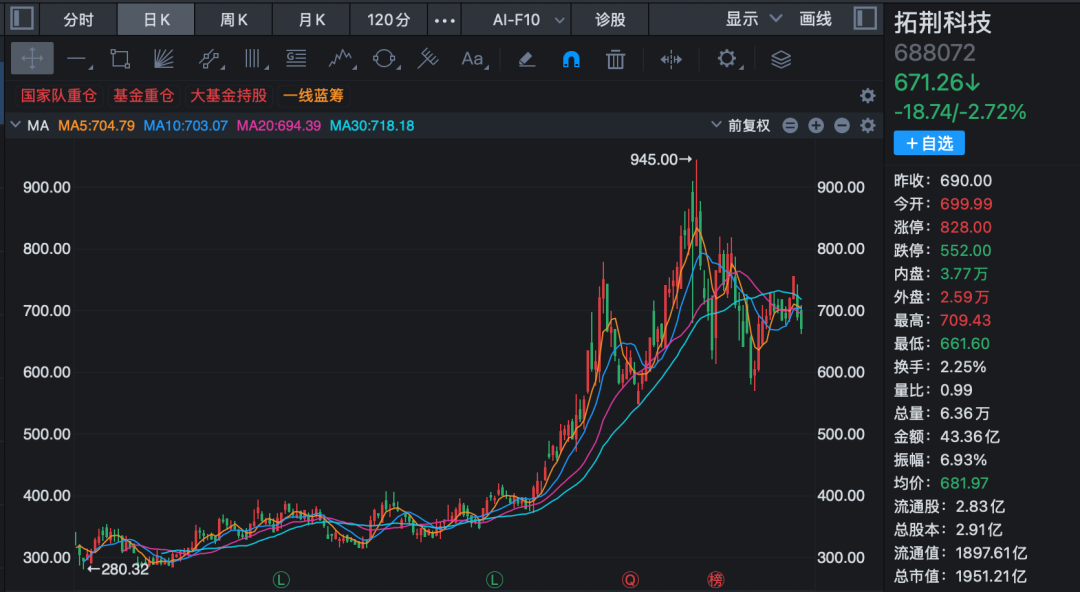Image resolution: width=1080 pixels, height=592 pixels.
Task: Activate the crosshair move cursor tool
Action: 32,59
